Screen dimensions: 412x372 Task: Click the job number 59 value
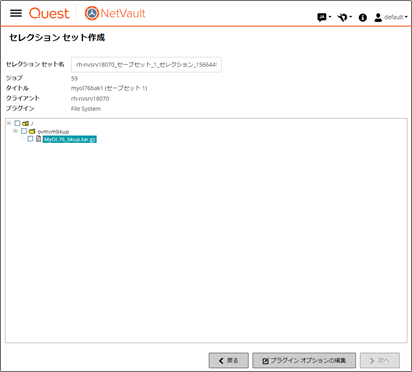pos(74,78)
